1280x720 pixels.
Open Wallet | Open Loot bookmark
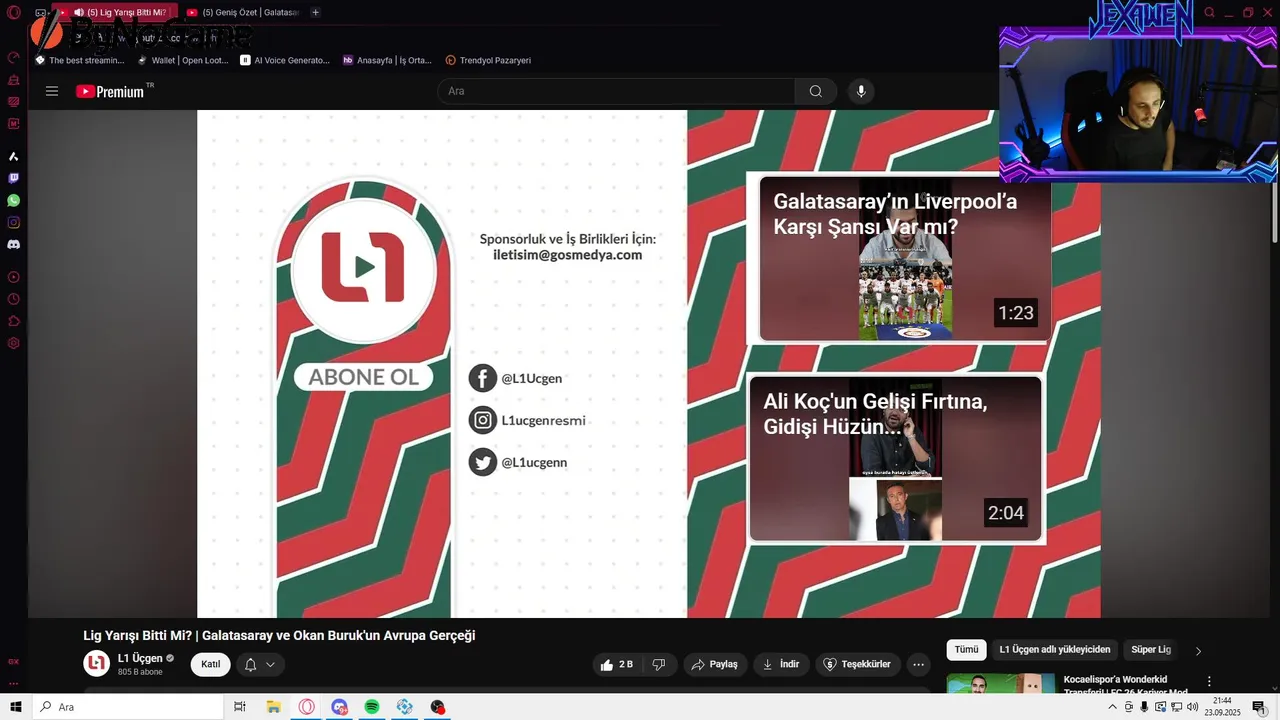pos(183,60)
